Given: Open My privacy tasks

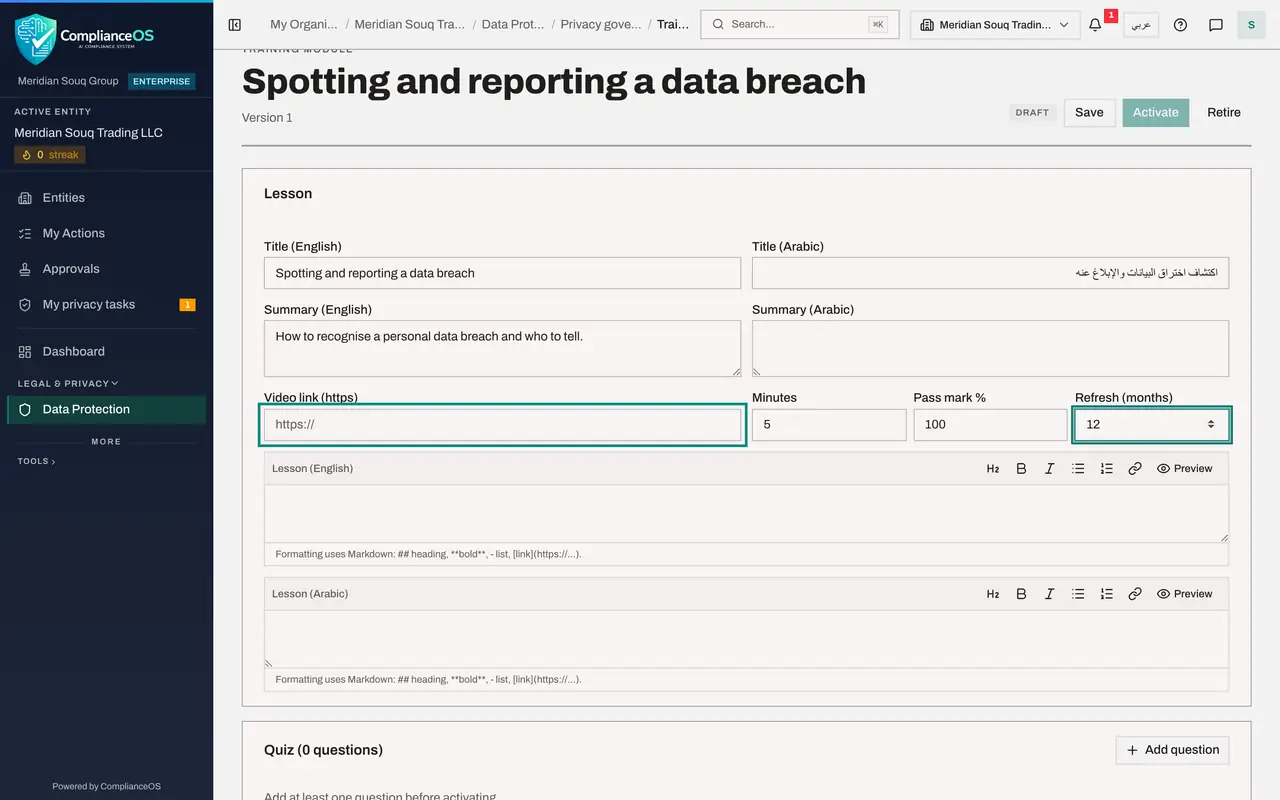Looking at the screenshot, I should pyautogui.click(x=106, y=304).
